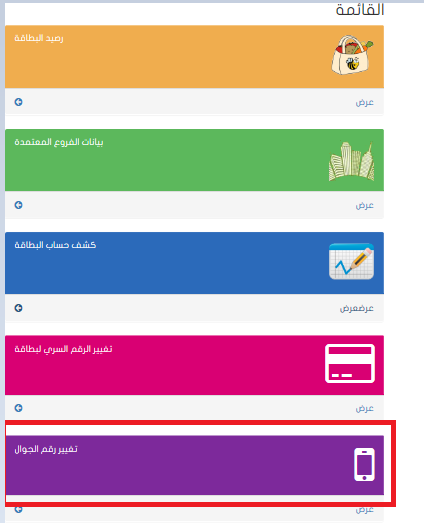Select the تغيير الرقم السري لبطاقة title
The height and width of the screenshot is (523, 424).
pos(63,349)
